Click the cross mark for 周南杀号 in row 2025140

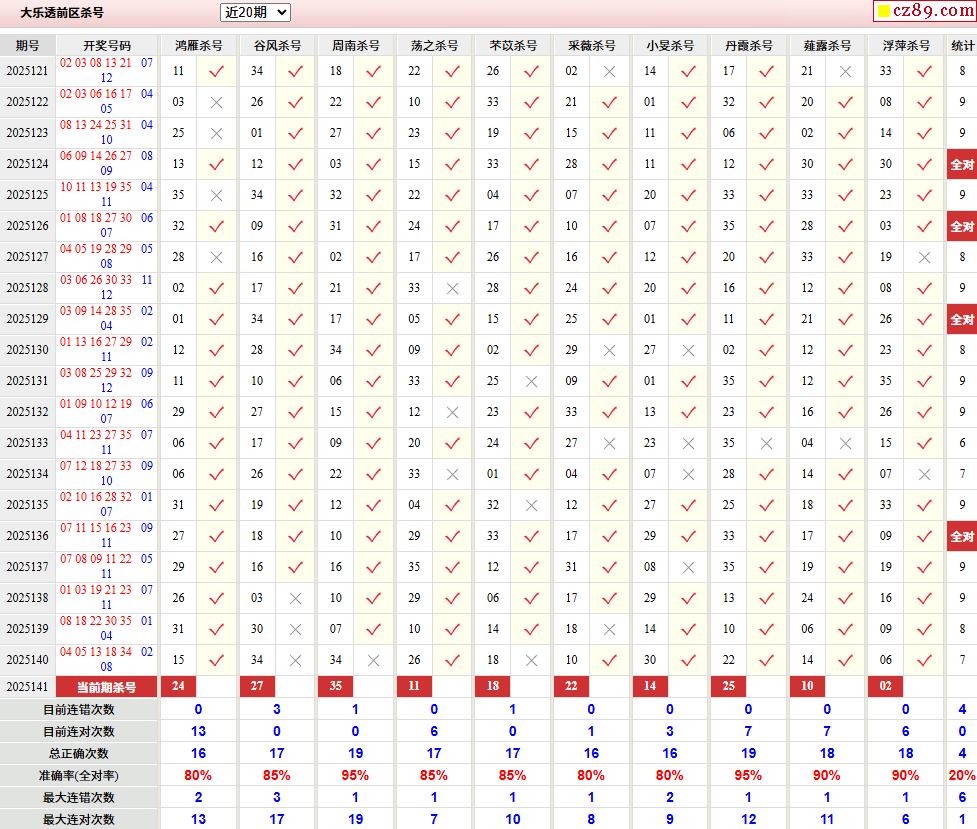click(x=373, y=660)
